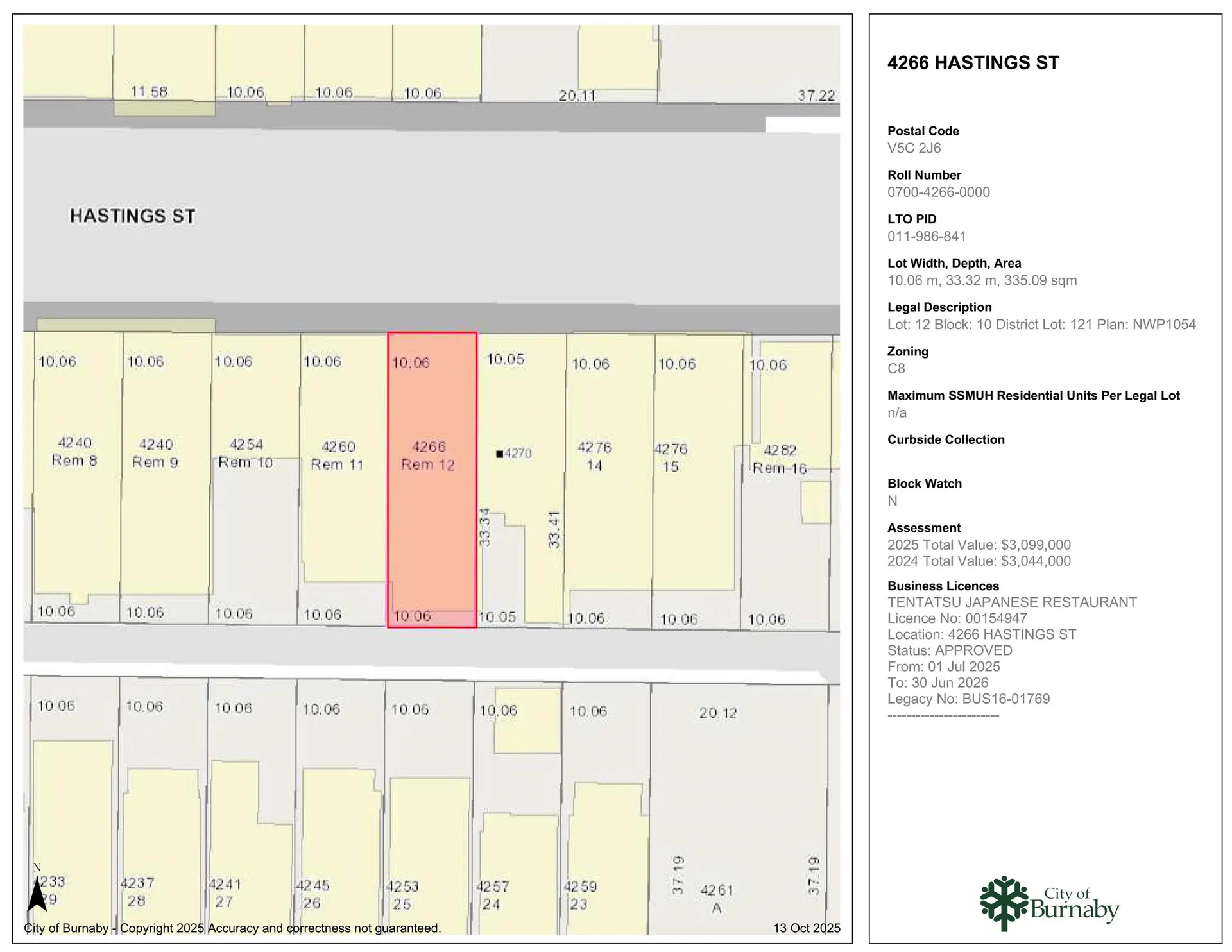Click the 2025 Total Value assessment line
Viewport: 1232px width, 952px height.
979,545
